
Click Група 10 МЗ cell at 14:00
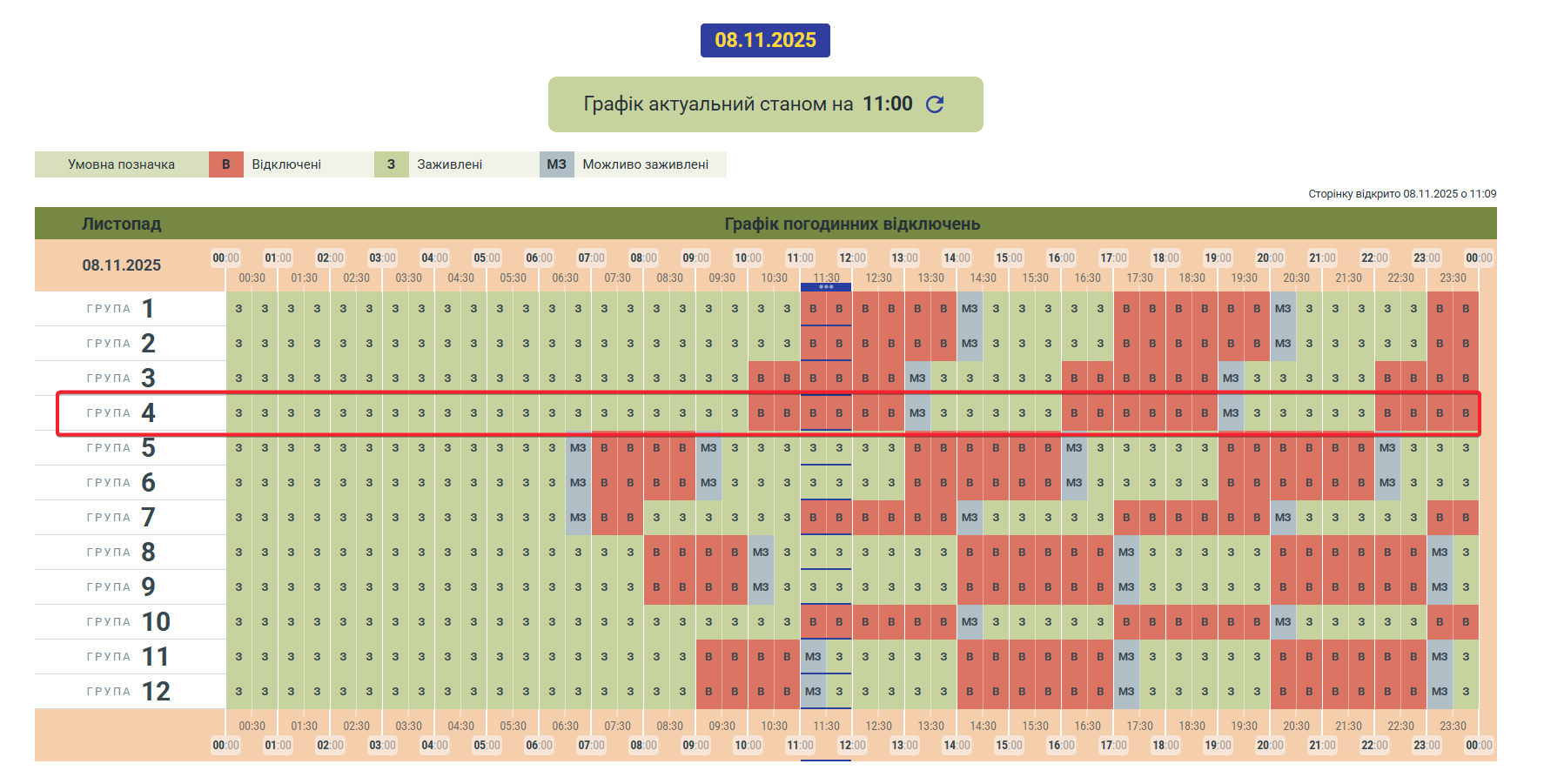pyautogui.click(x=970, y=622)
